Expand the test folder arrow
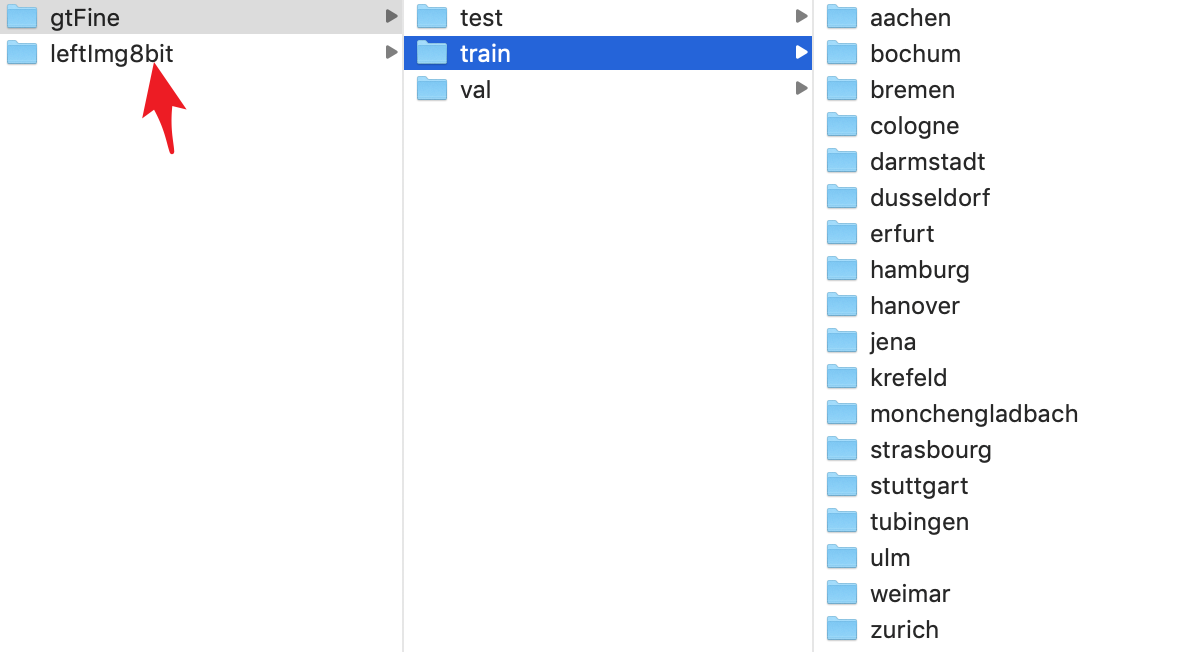Image resolution: width=1184 pixels, height=652 pixels. (801, 16)
